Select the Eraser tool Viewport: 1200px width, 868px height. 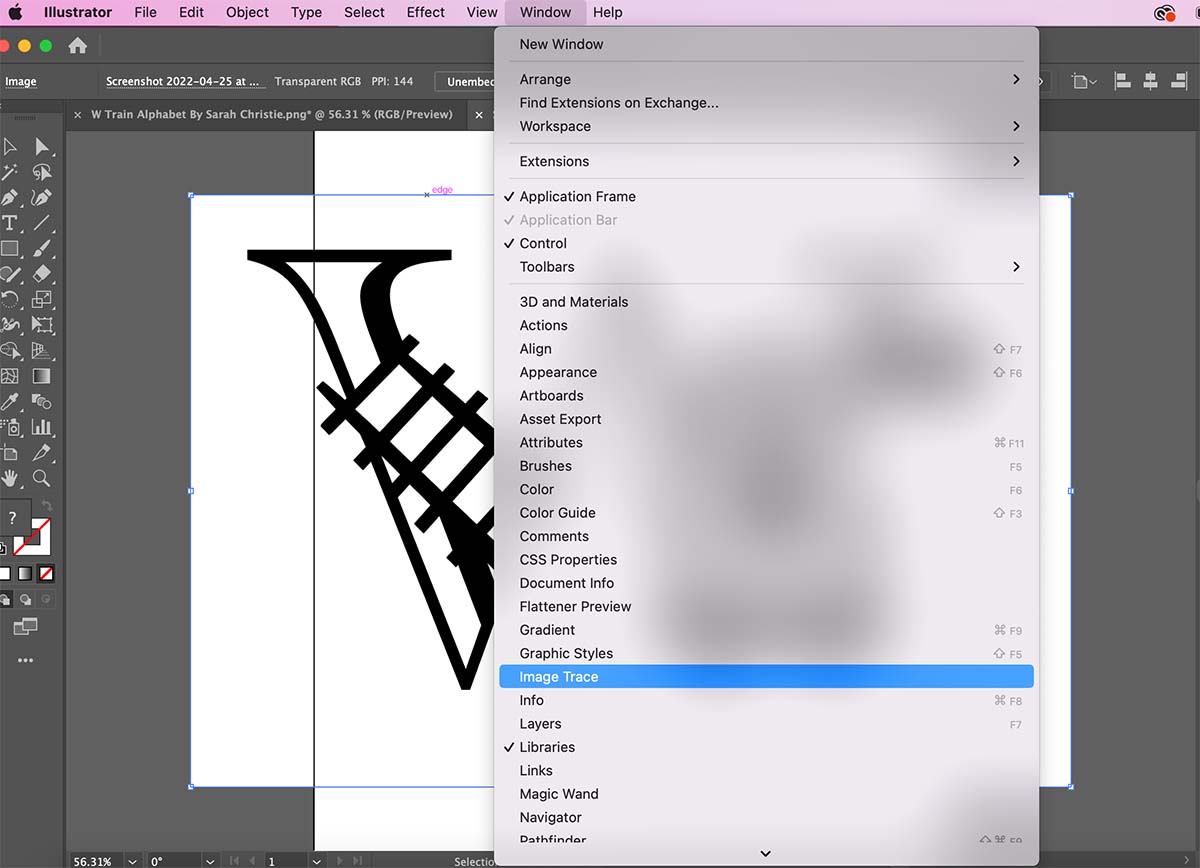41,274
